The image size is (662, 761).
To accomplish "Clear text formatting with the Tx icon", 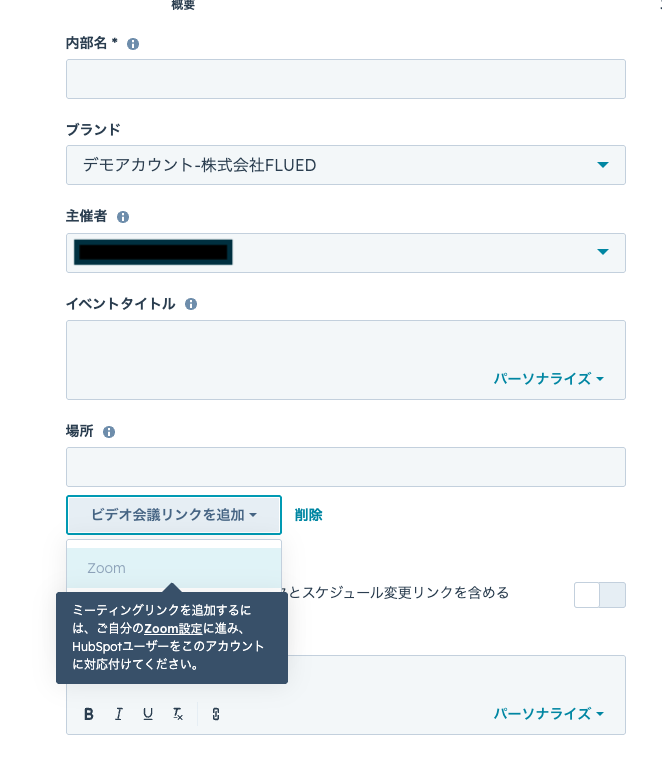I will click(178, 714).
